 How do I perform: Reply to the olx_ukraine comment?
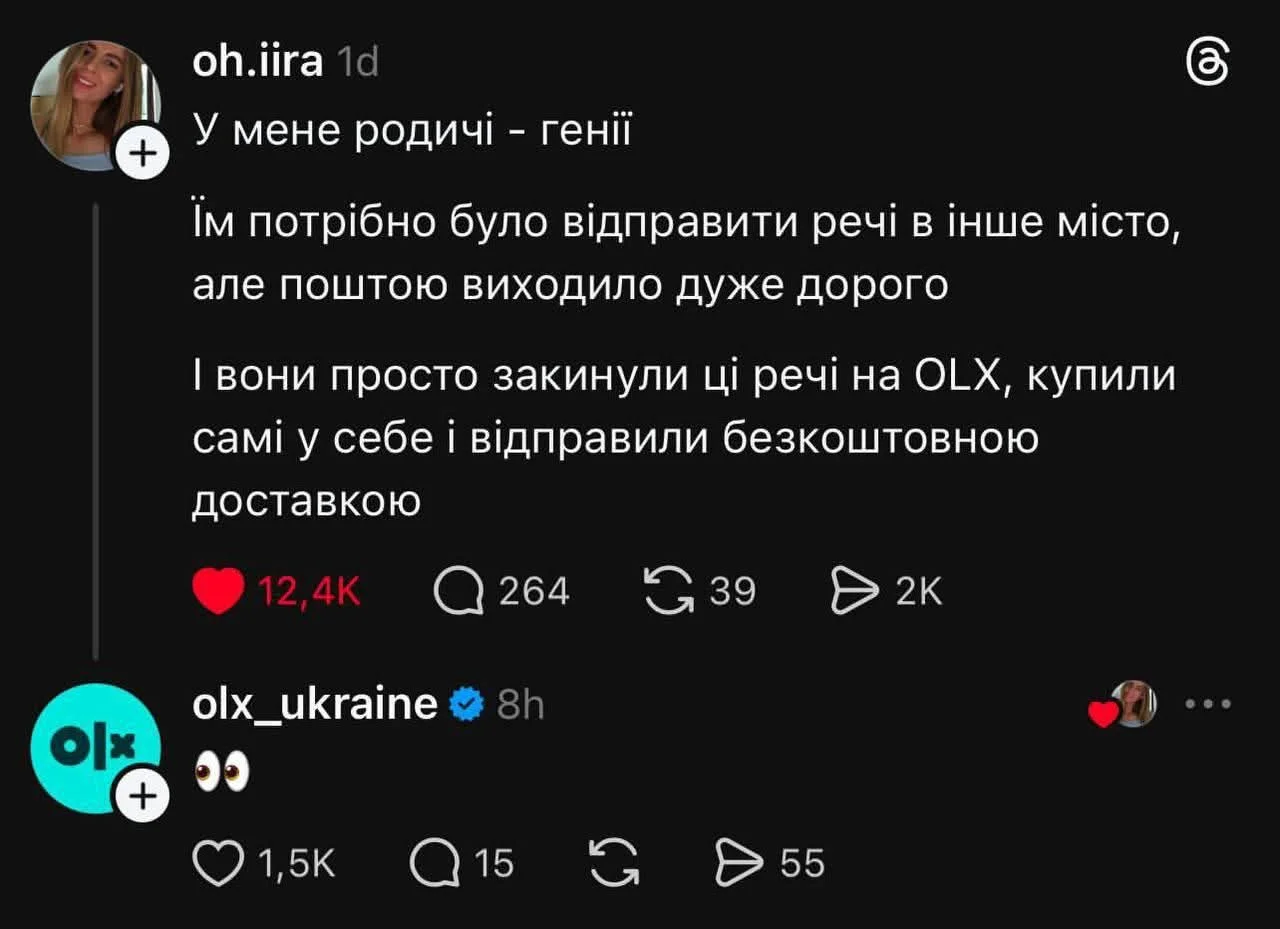pyautogui.click(x=433, y=862)
